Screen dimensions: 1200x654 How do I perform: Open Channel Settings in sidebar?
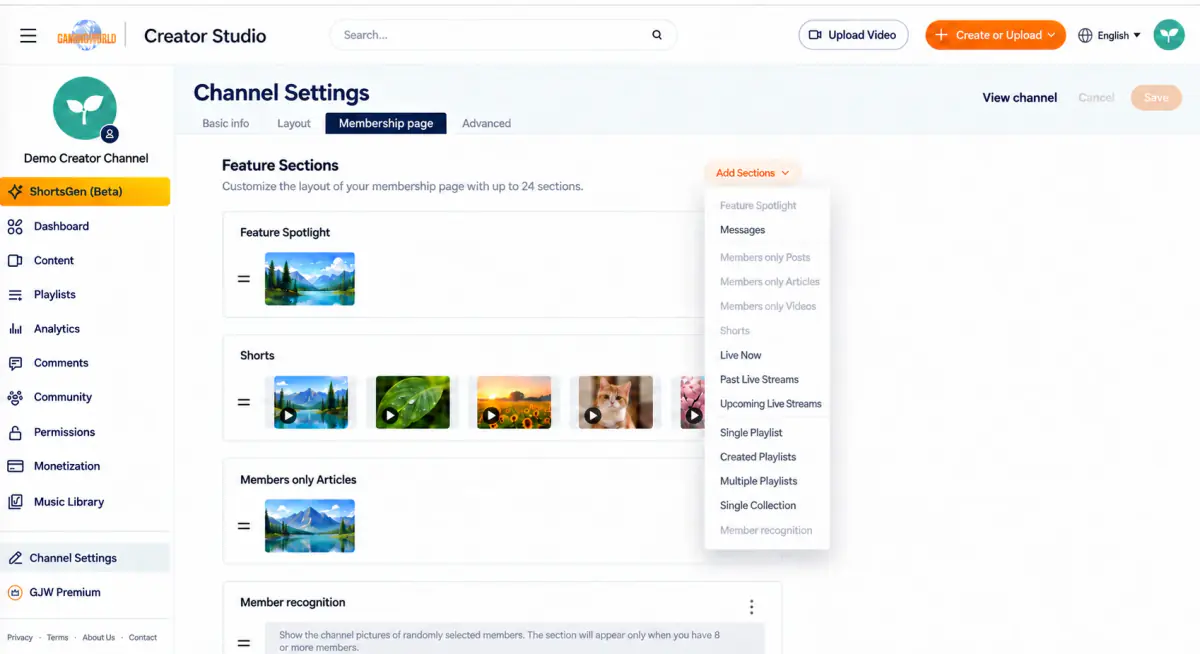tap(85, 558)
